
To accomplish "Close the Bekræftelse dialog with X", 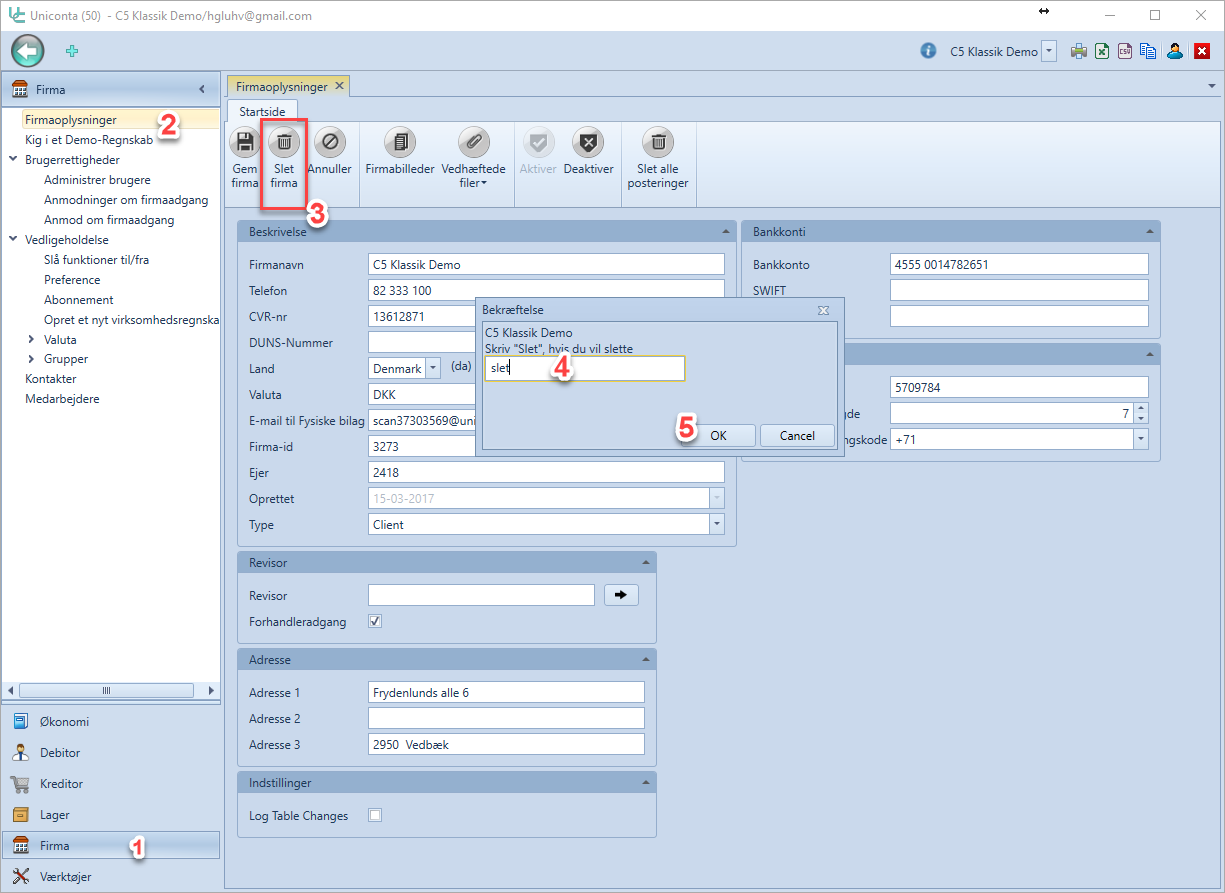I will click(823, 311).
